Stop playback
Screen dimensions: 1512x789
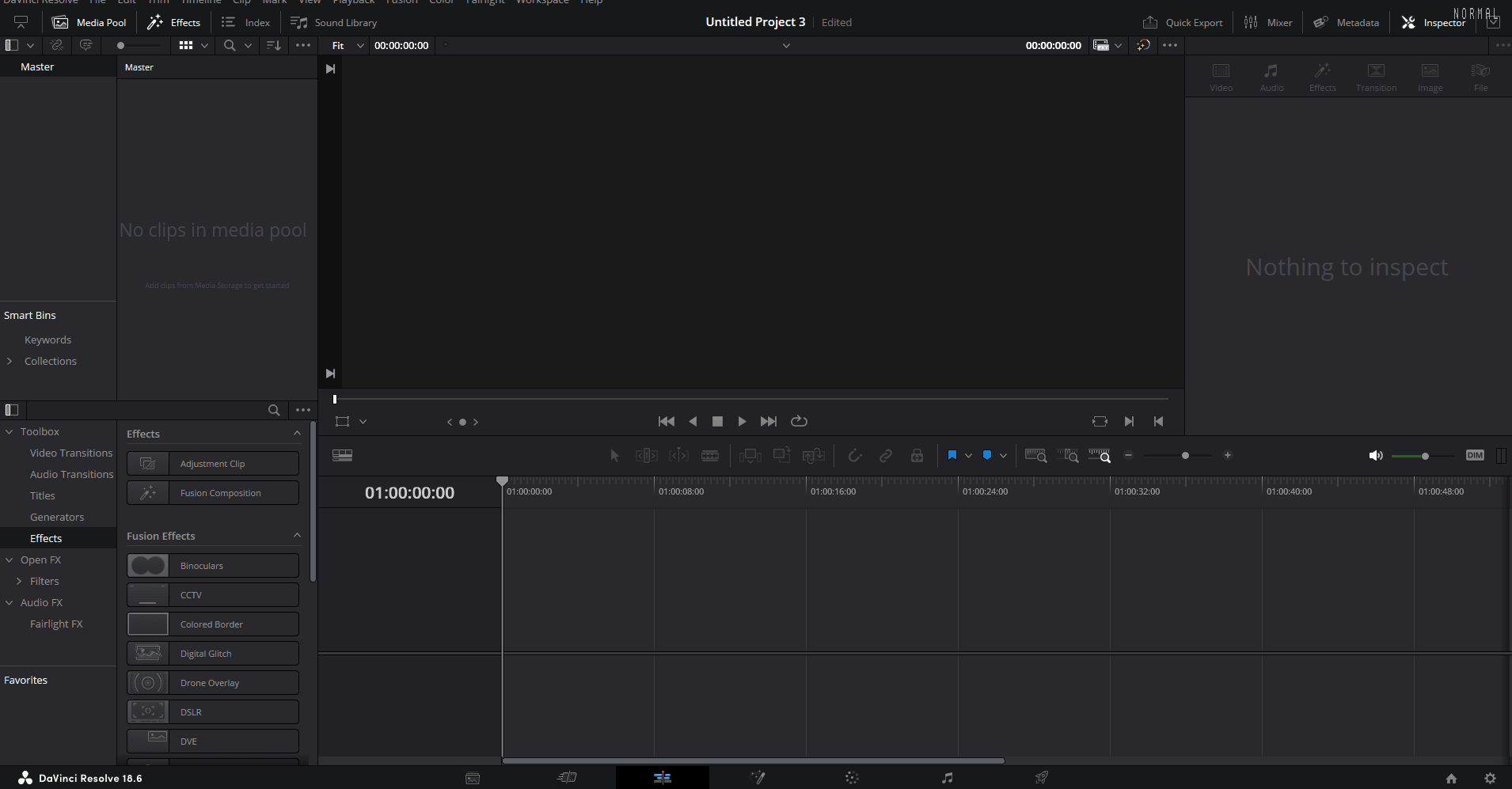pos(717,421)
